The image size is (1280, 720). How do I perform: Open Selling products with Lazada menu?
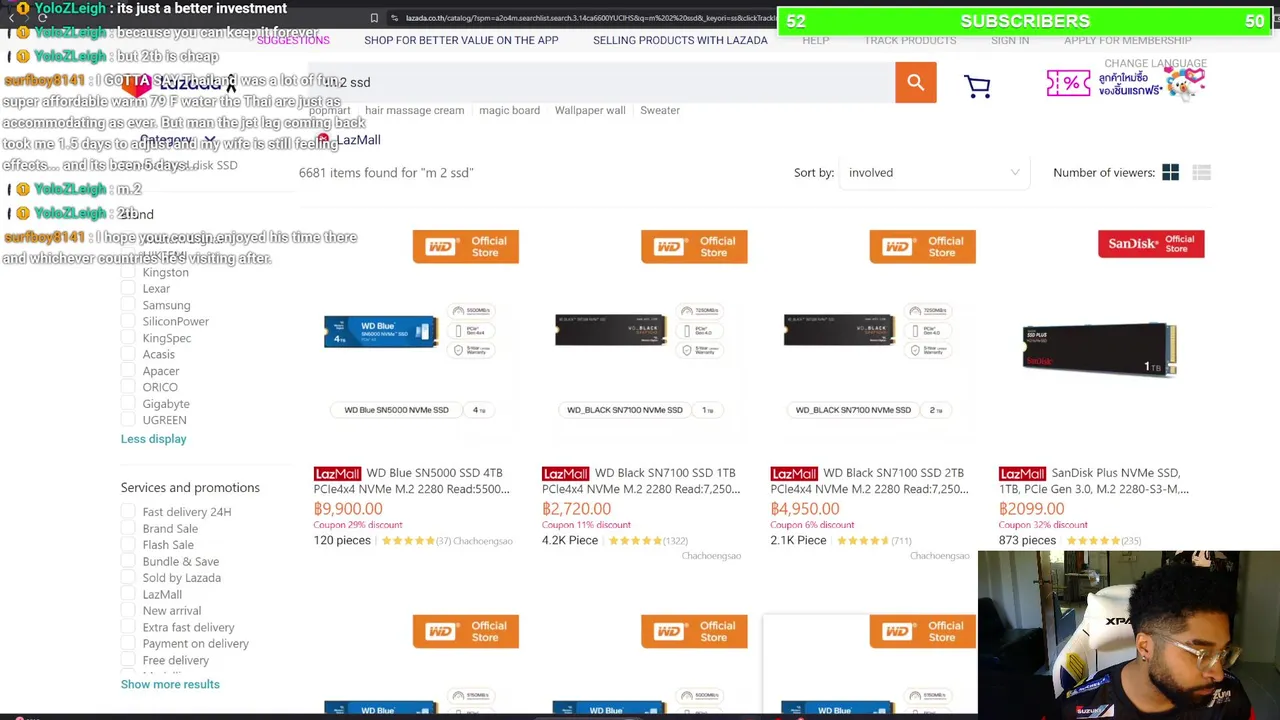680,40
